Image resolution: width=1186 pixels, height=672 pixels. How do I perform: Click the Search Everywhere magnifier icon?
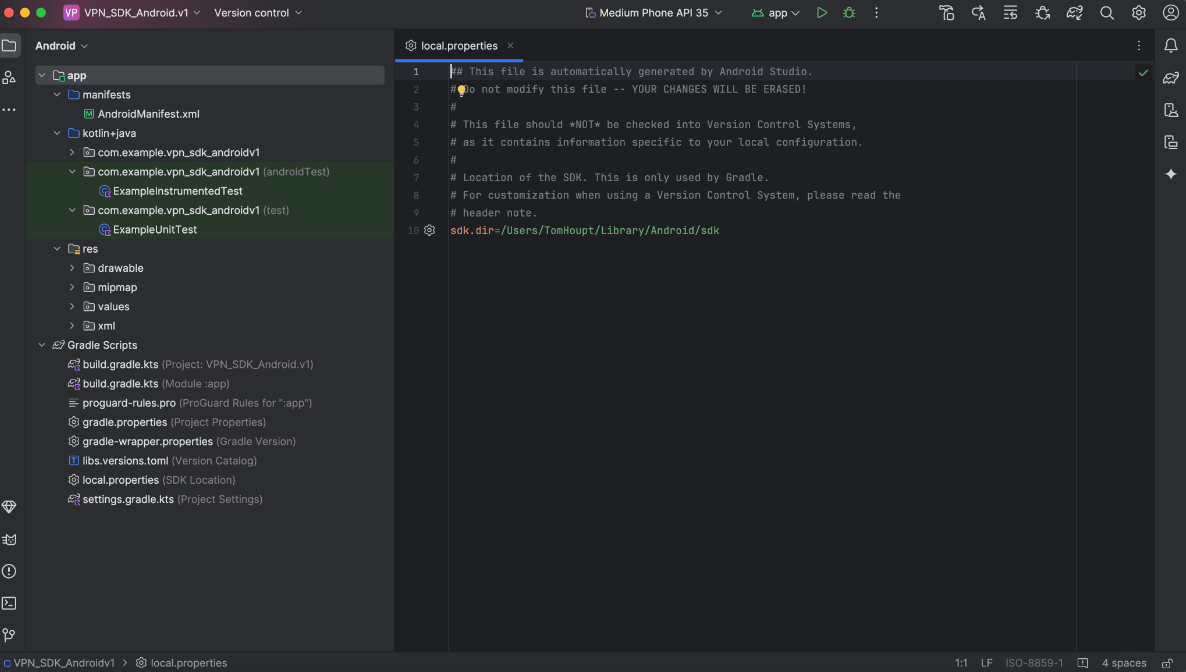coord(1107,13)
